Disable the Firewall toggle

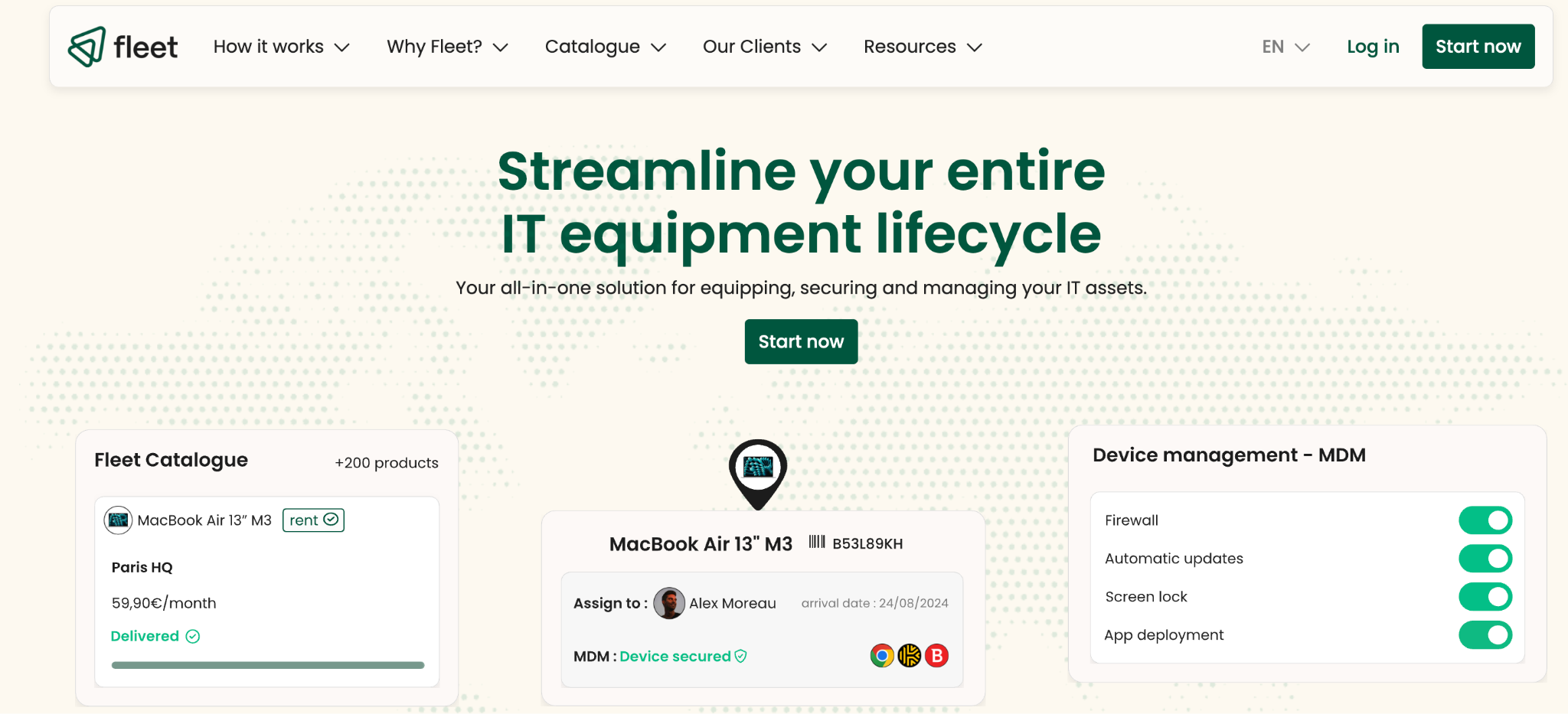pos(1485,520)
